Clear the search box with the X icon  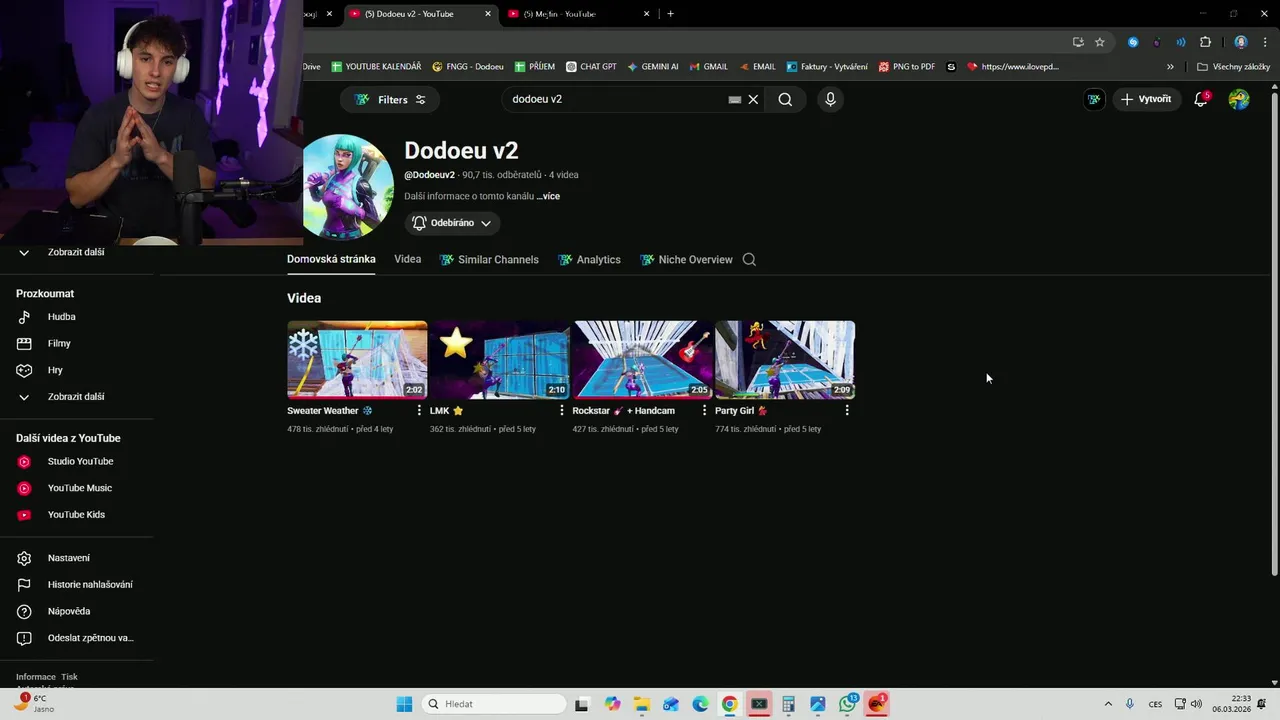point(754,99)
